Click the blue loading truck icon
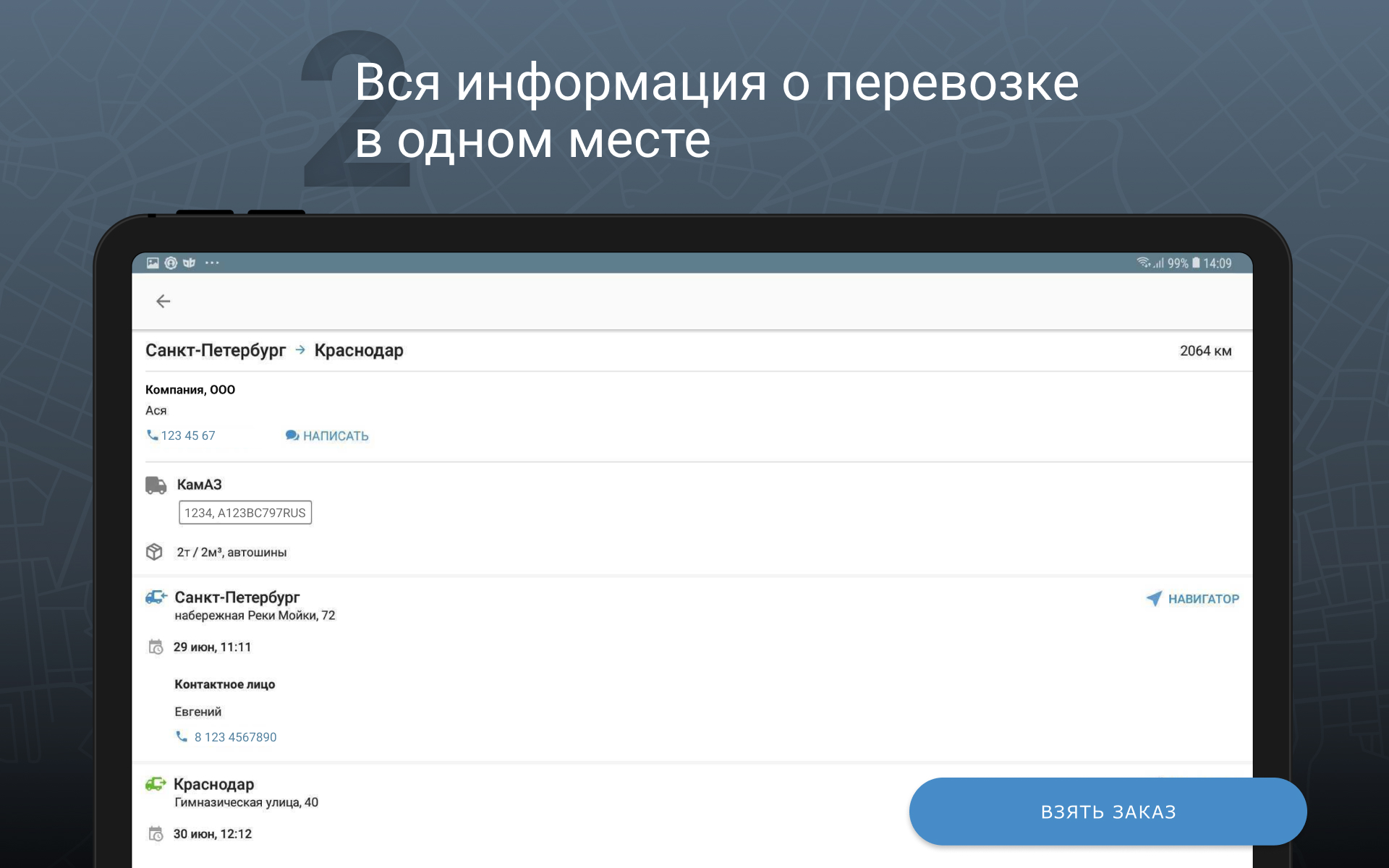 click(156, 597)
